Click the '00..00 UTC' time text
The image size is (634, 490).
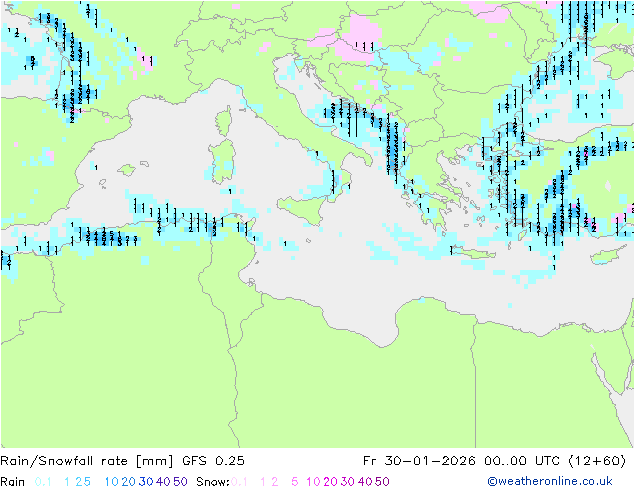point(521,461)
